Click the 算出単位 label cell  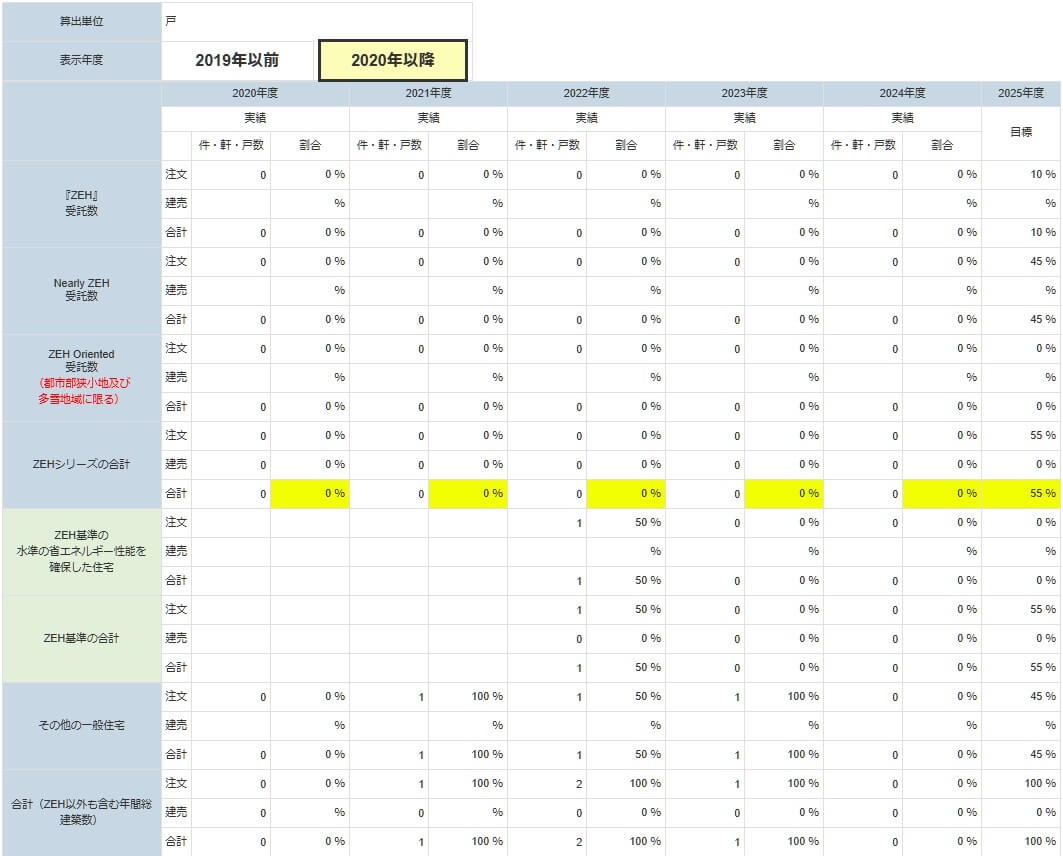point(81,21)
